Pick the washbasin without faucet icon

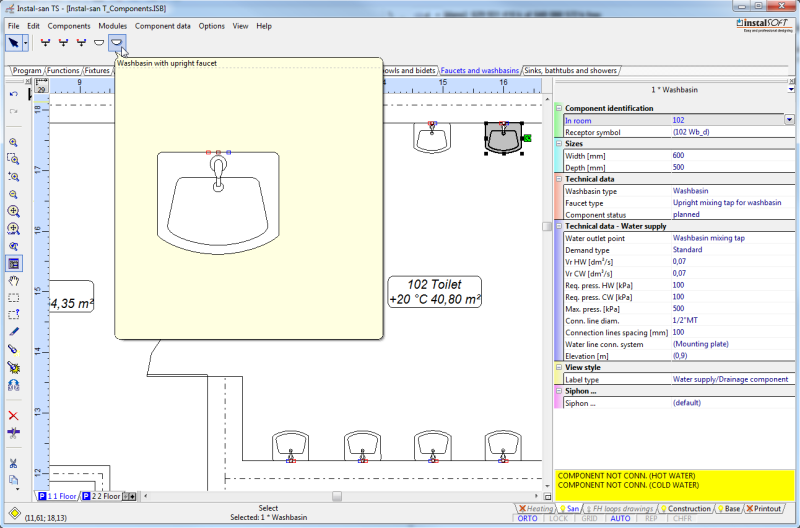coord(99,43)
